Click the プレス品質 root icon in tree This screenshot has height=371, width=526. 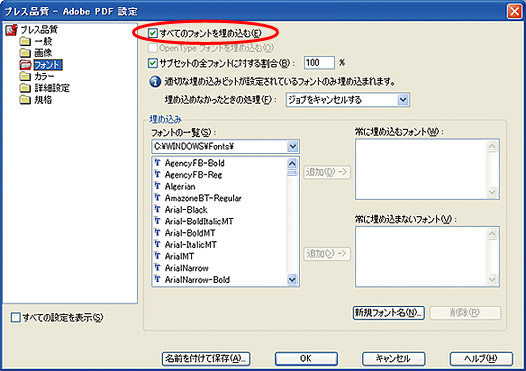[x=11, y=30]
